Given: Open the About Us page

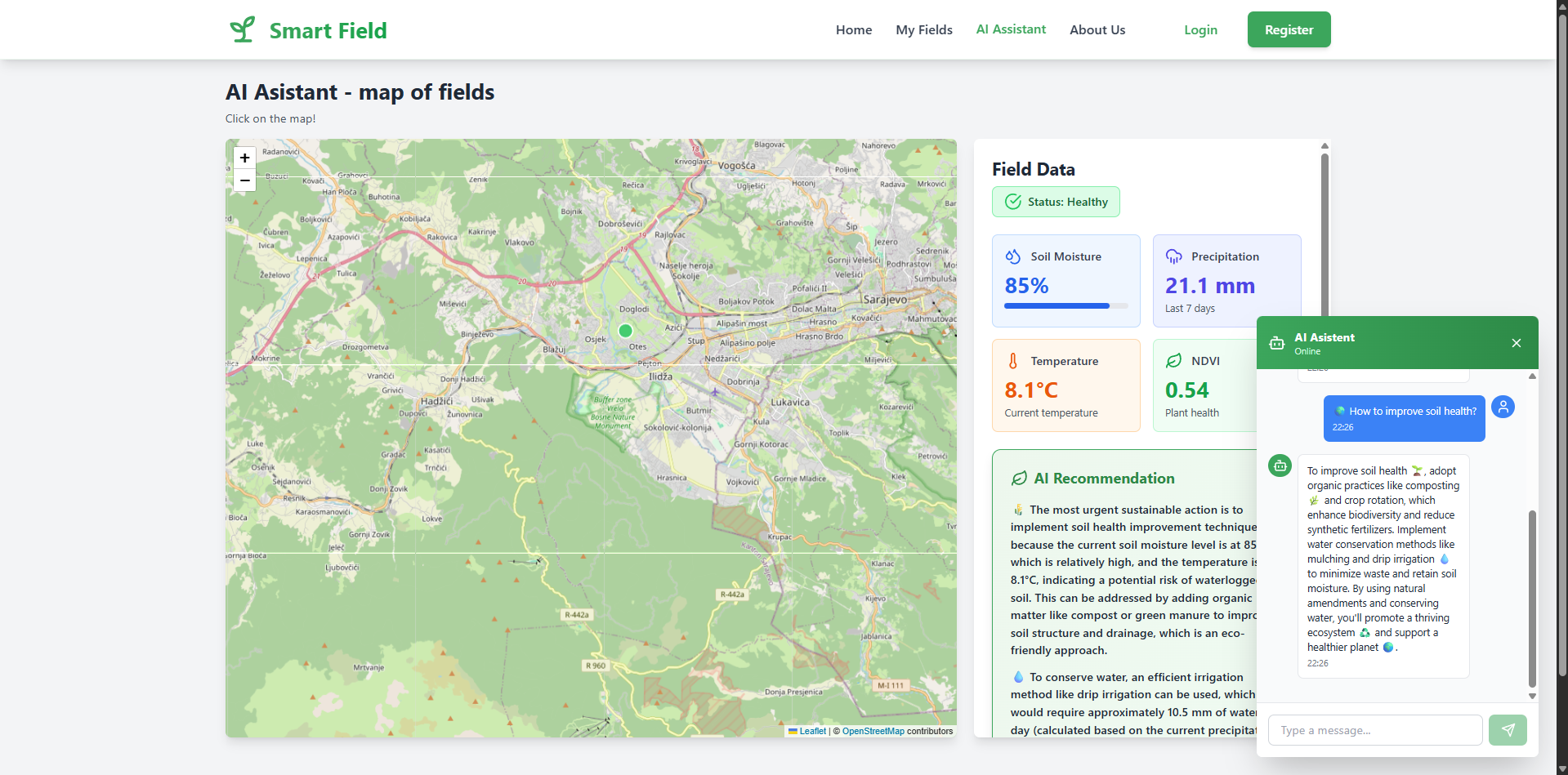Looking at the screenshot, I should (x=1097, y=29).
